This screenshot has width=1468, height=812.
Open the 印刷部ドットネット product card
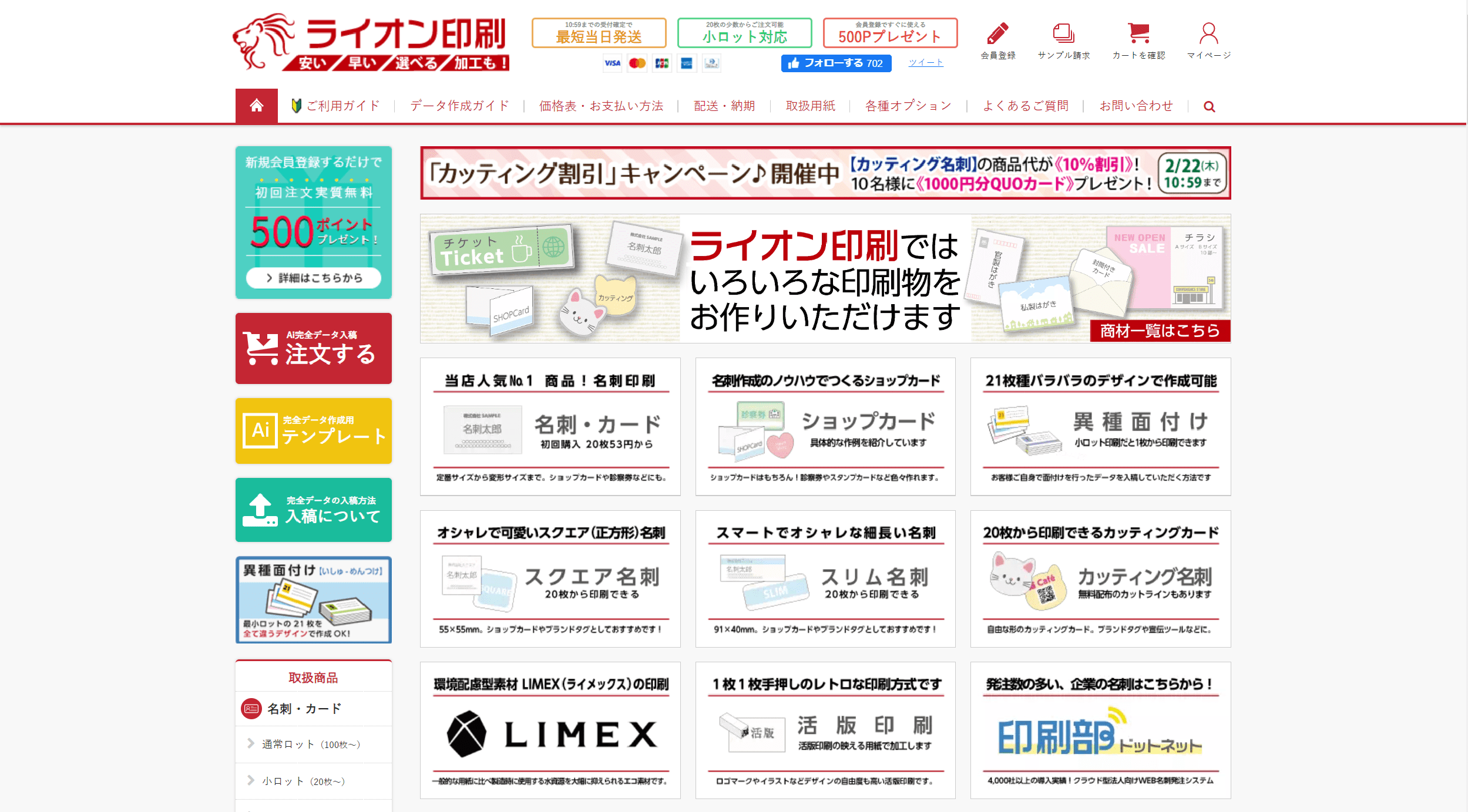click(x=1100, y=730)
